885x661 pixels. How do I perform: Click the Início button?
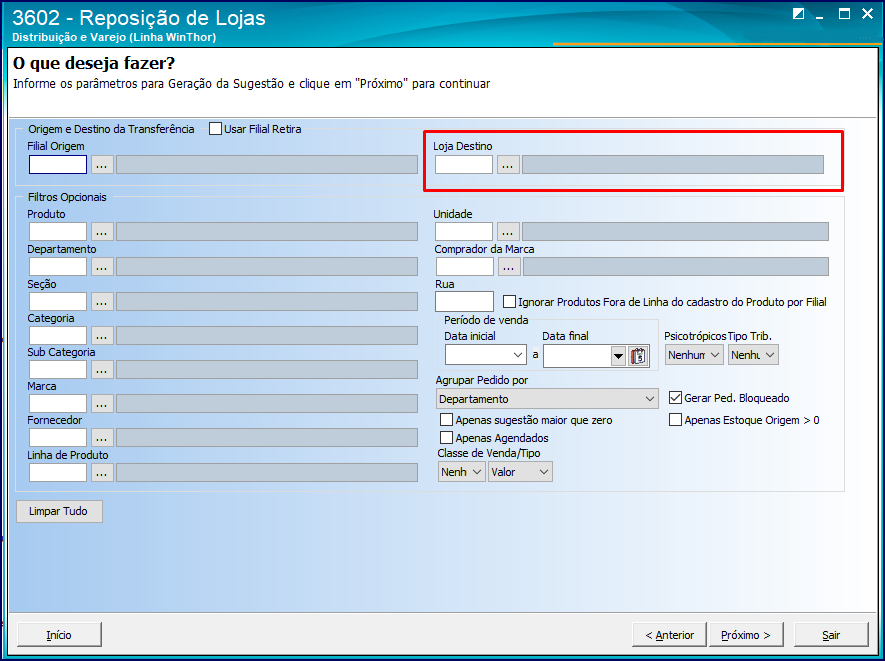59,635
